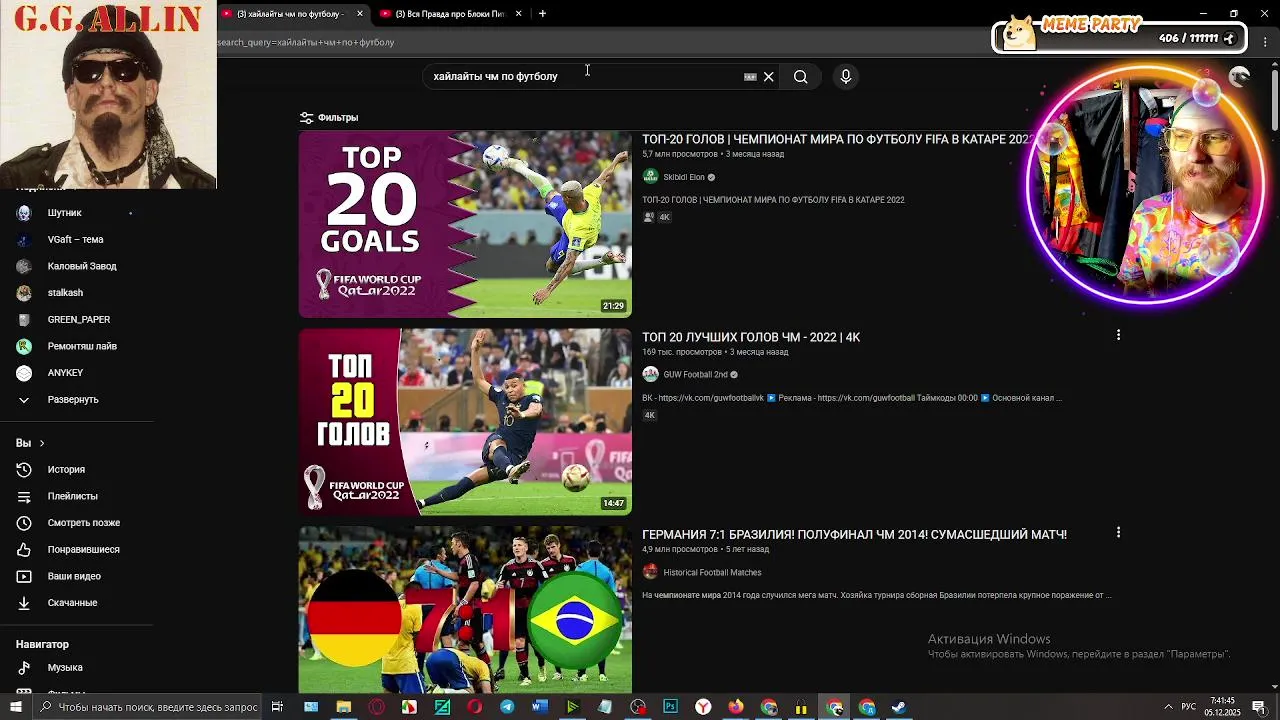This screenshot has height=720, width=1280.
Task: Open the Фильтры filter options
Action: pyautogui.click(x=329, y=117)
